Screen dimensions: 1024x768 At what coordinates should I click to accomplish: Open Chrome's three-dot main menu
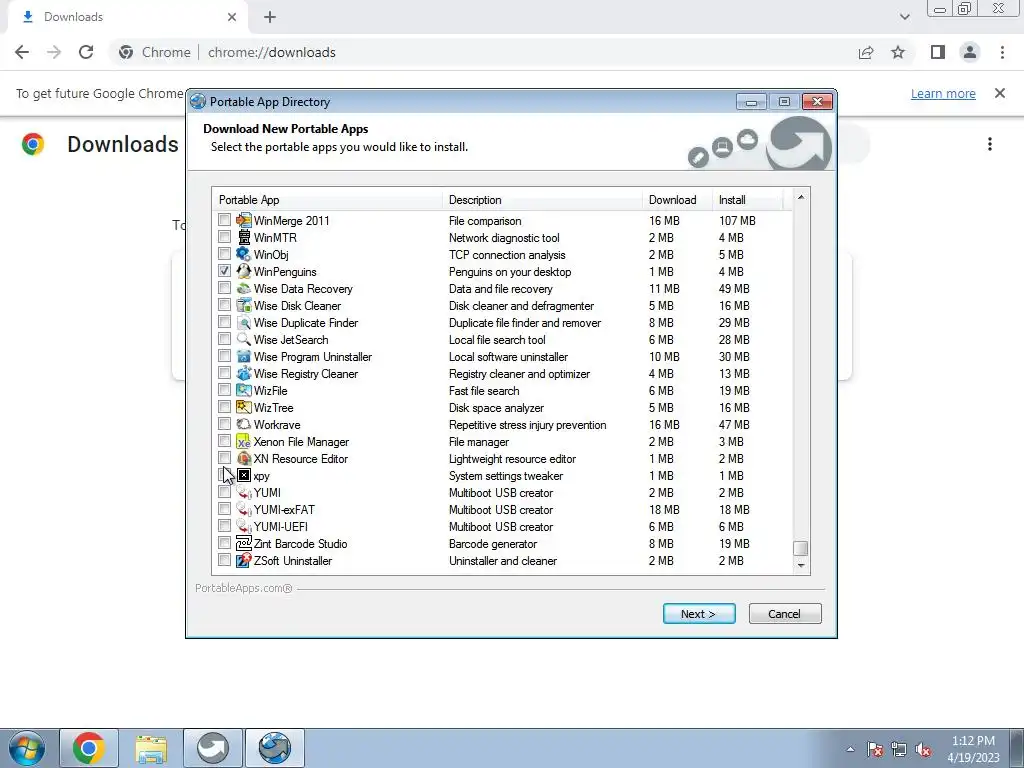pyautogui.click(x=1002, y=52)
